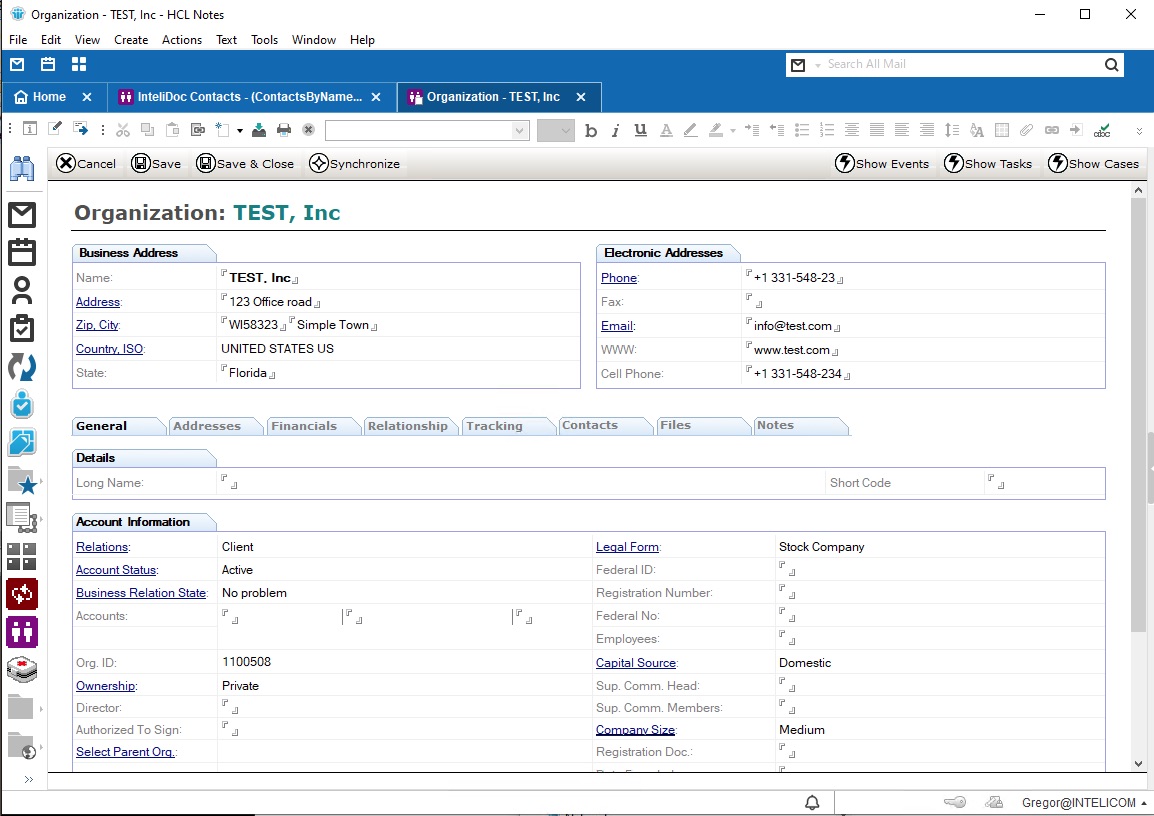This screenshot has height=816, width=1154.
Task: Open the To Do clipboard icon in sidebar
Action: (x=22, y=329)
